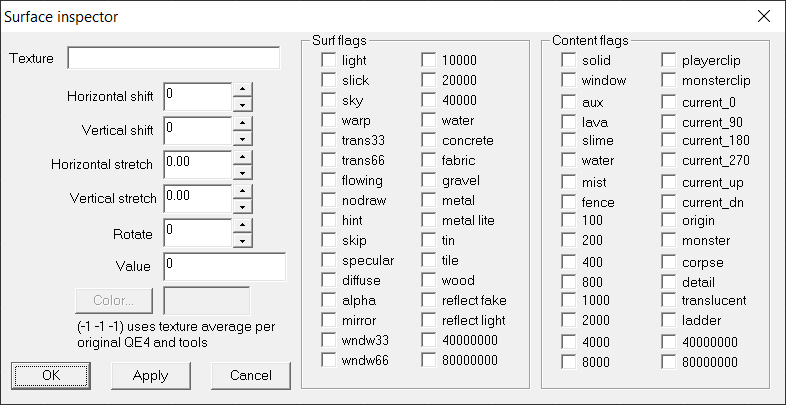The width and height of the screenshot is (786, 405).
Task: Click the Texture name input field
Action: tap(173, 58)
